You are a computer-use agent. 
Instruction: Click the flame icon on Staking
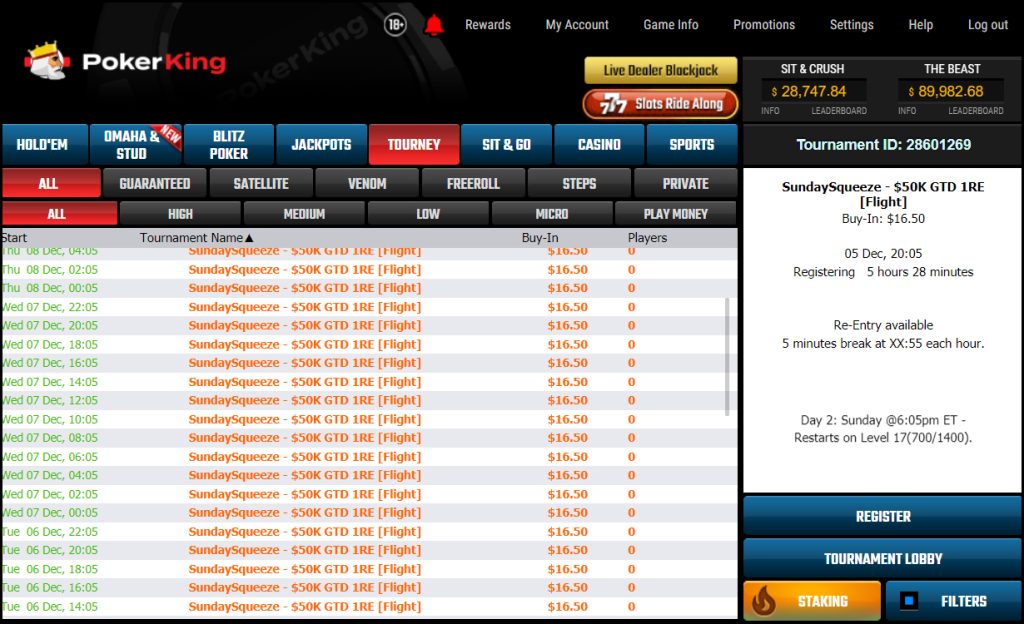click(764, 601)
